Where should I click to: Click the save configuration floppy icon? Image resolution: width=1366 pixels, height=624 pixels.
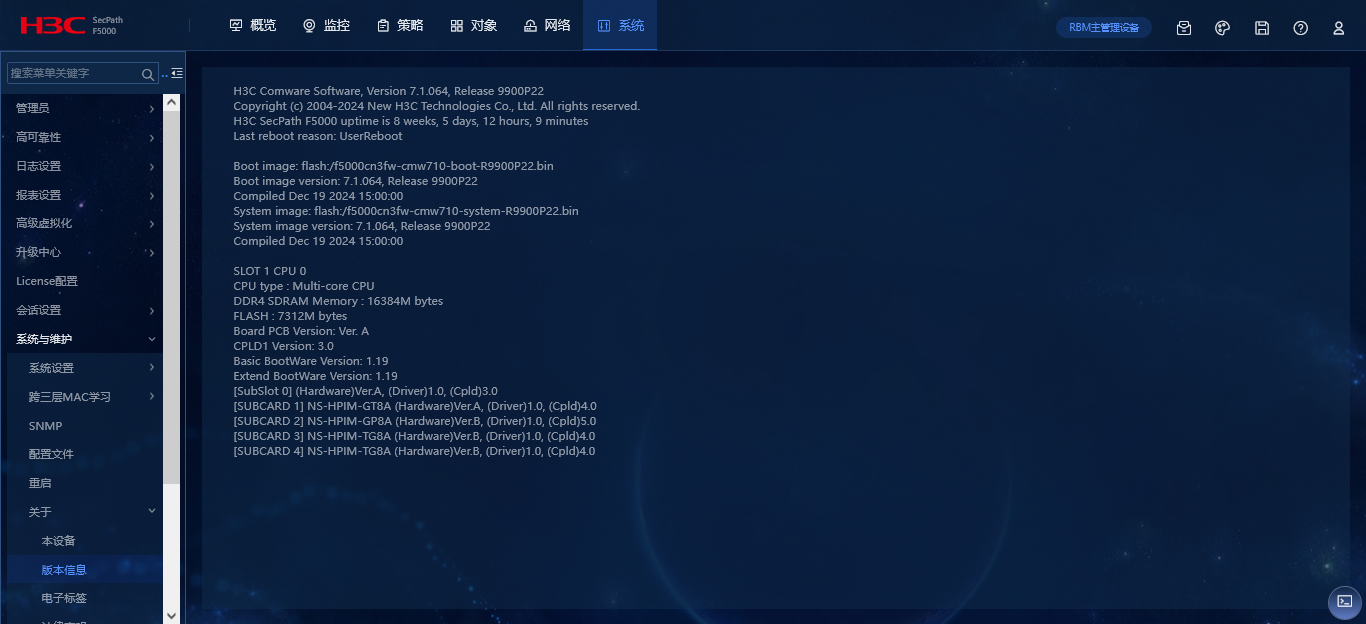pyautogui.click(x=1262, y=28)
